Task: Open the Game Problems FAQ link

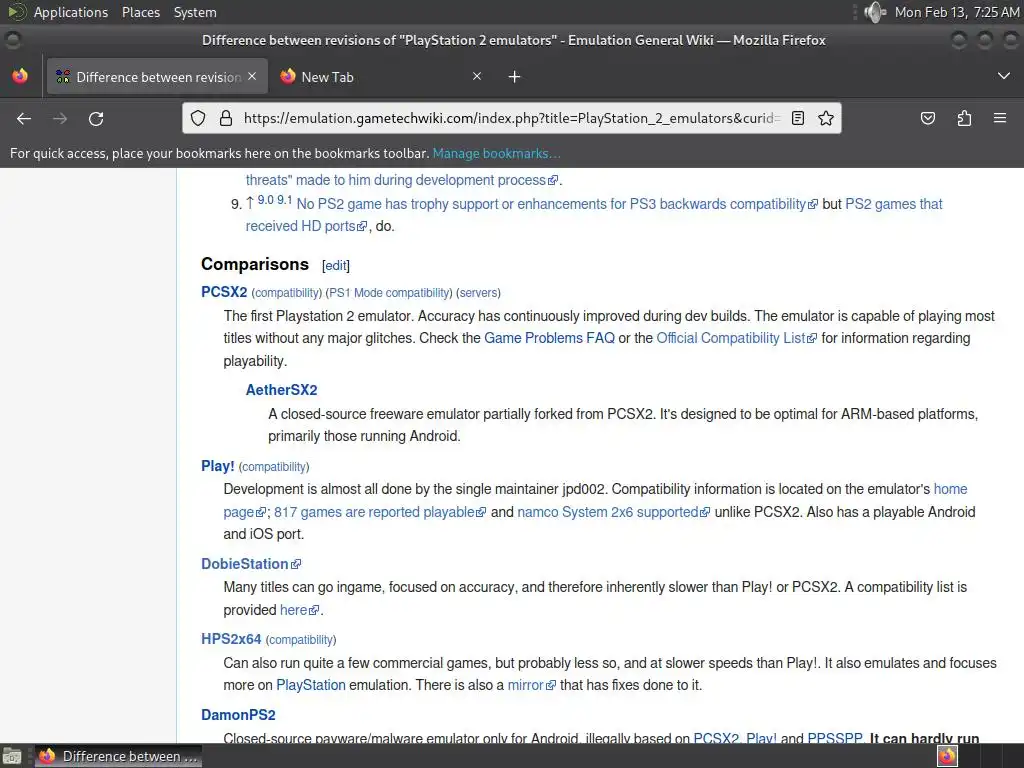Action: click(x=549, y=338)
